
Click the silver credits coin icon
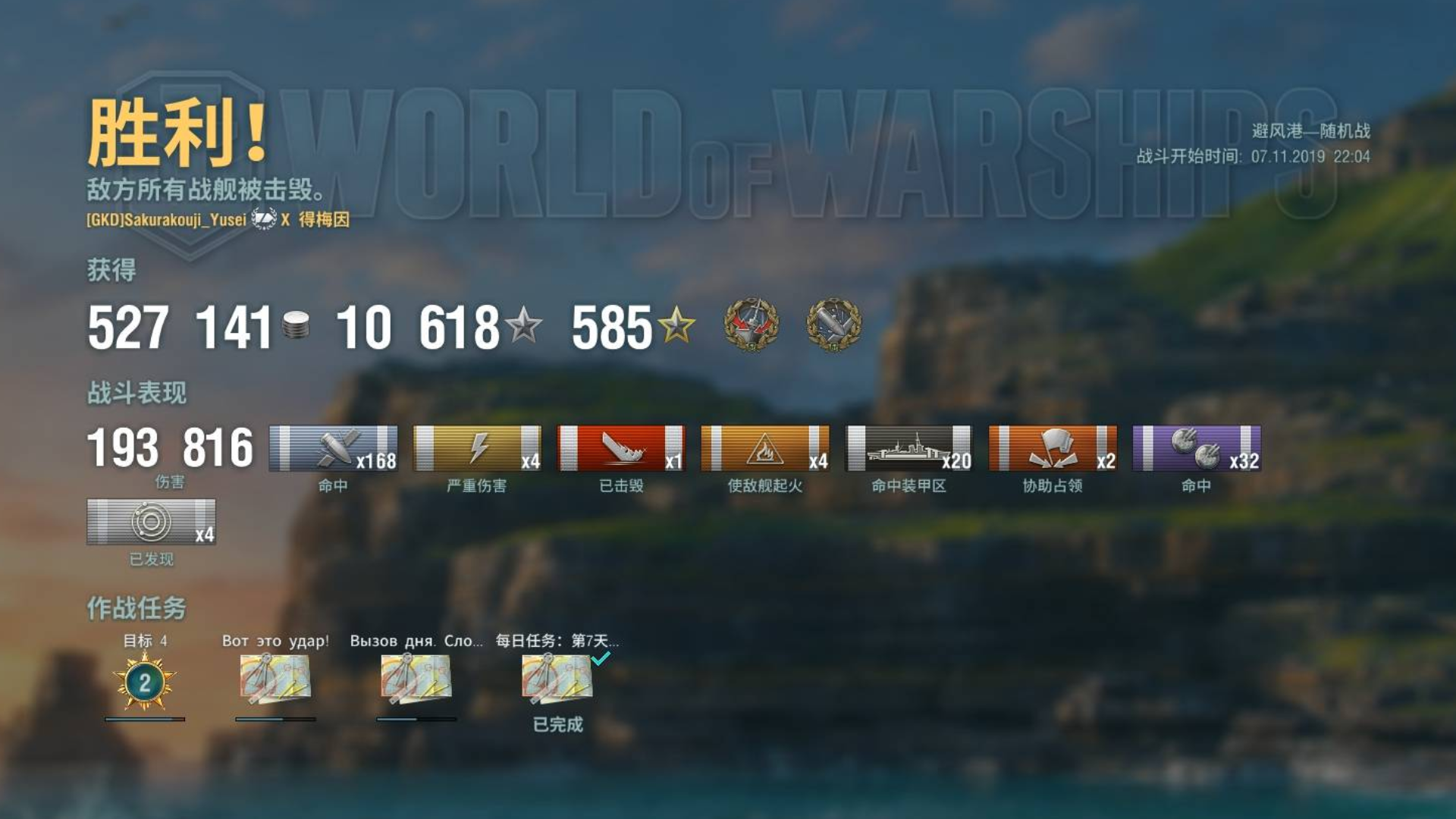tap(296, 325)
